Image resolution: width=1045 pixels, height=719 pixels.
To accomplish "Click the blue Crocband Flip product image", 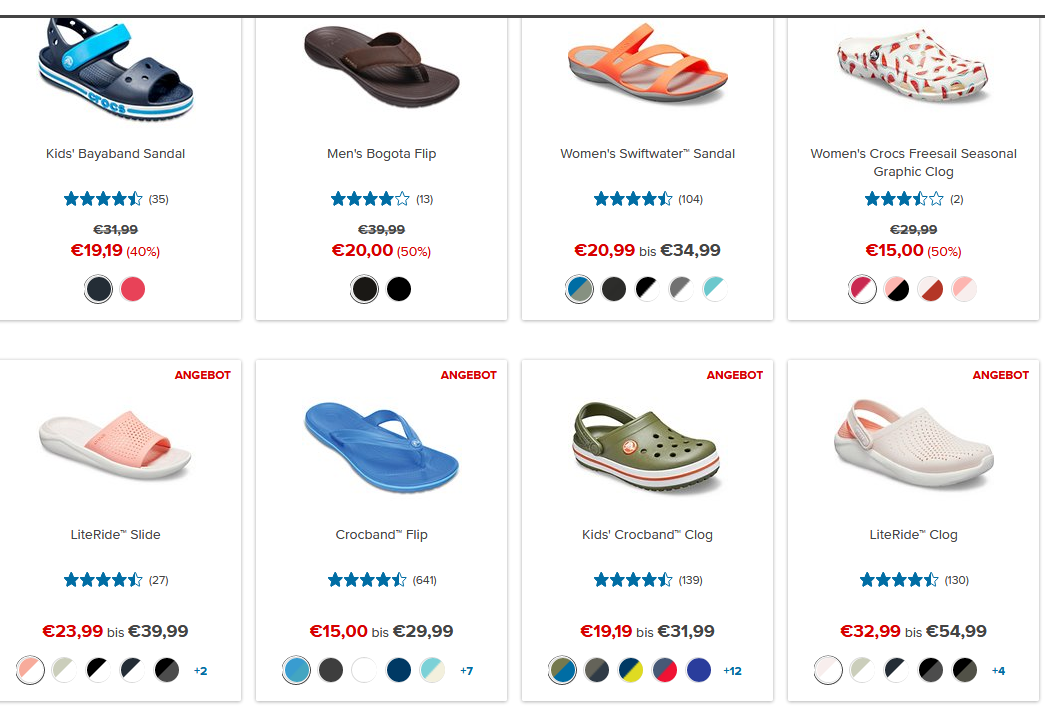I will point(381,446).
